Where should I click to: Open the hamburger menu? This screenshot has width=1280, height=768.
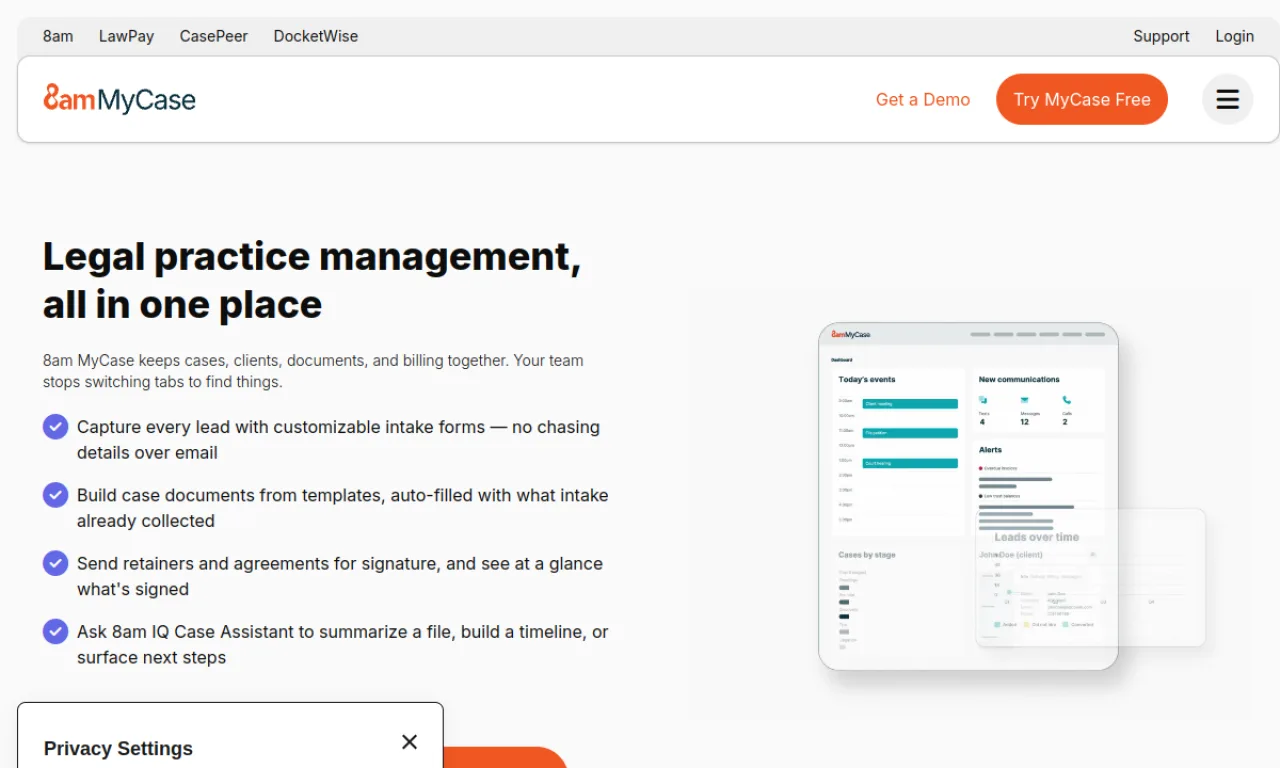[x=1227, y=99]
